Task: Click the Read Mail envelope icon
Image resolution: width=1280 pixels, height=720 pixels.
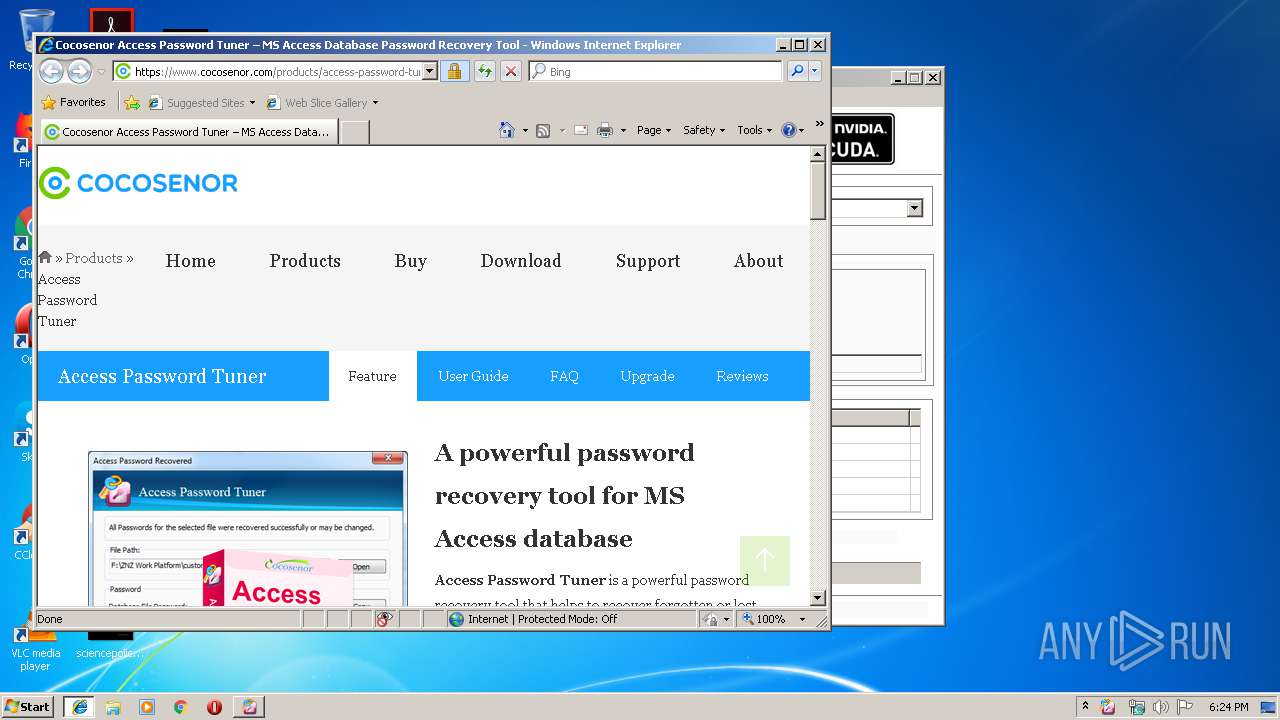Action: [580, 130]
